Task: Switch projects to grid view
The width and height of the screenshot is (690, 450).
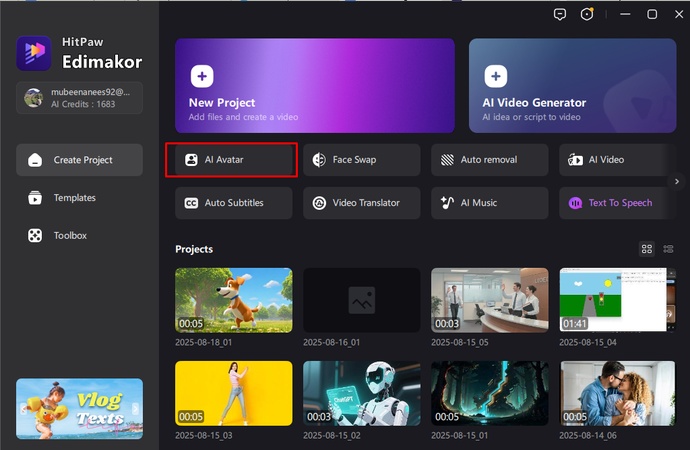Action: pyautogui.click(x=646, y=249)
